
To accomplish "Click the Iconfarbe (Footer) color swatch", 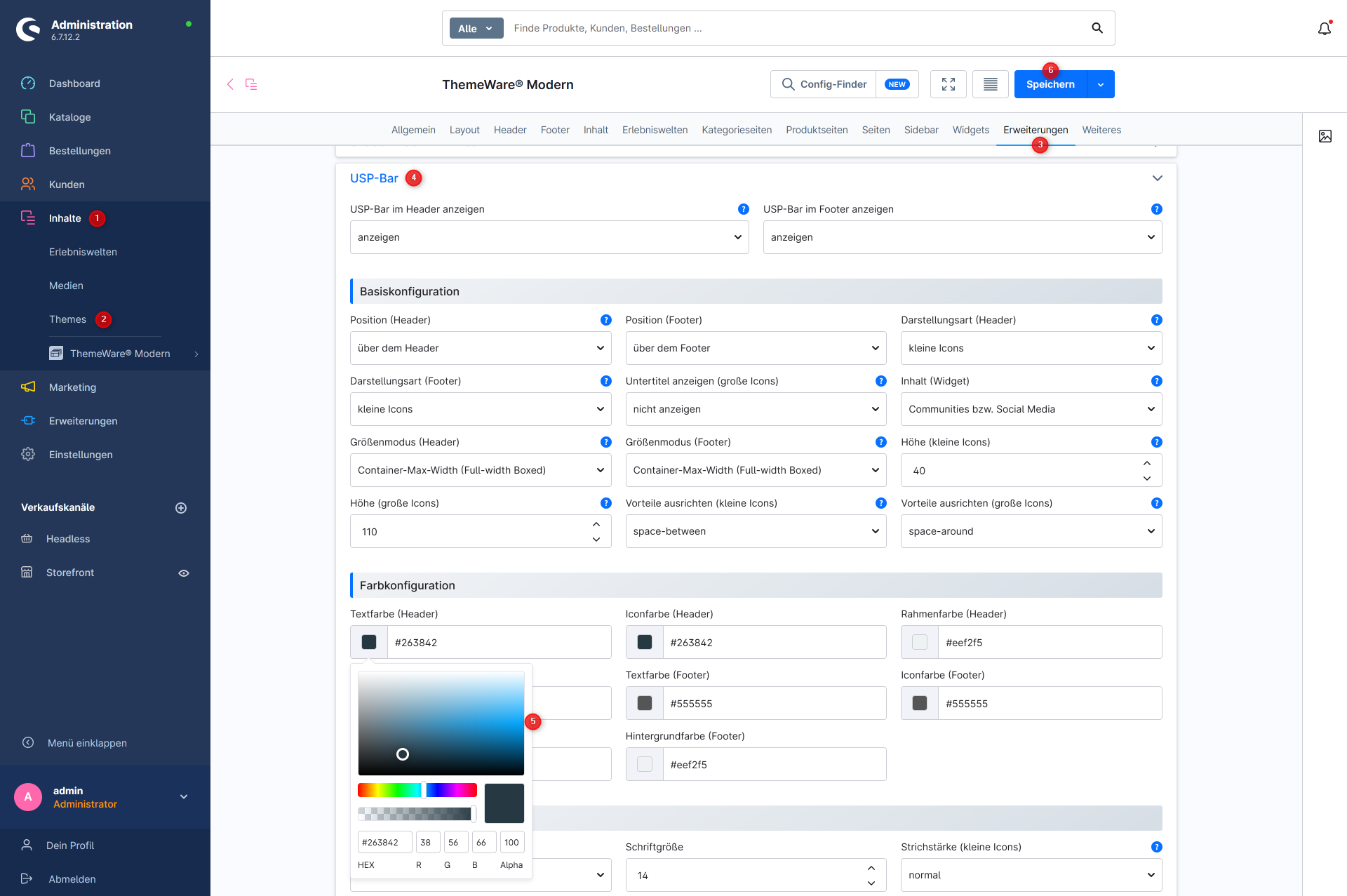I will tap(920, 703).
